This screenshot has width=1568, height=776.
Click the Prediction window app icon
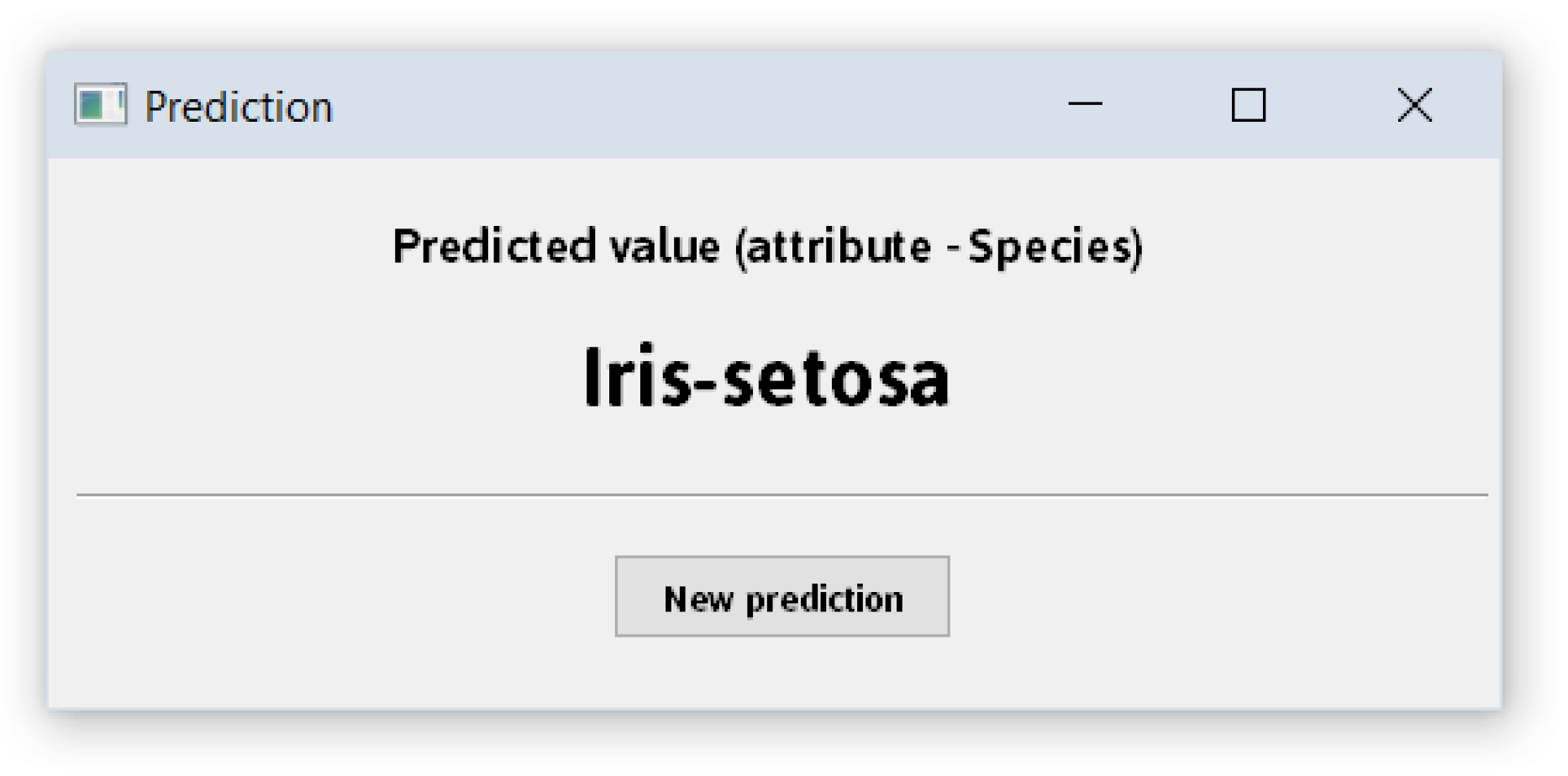[x=101, y=106]
